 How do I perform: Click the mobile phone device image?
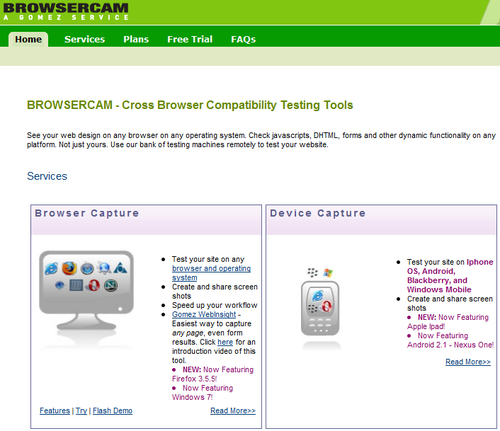320,308
